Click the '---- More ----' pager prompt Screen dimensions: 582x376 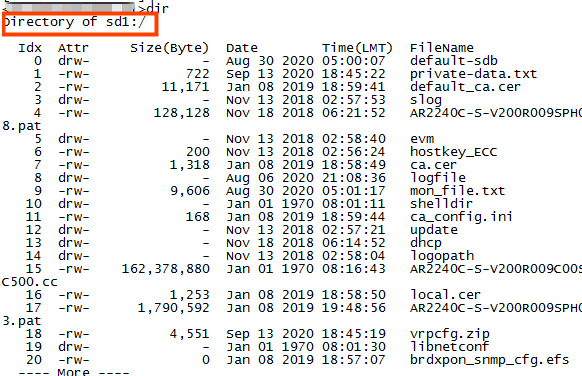(x=74, y=372)
